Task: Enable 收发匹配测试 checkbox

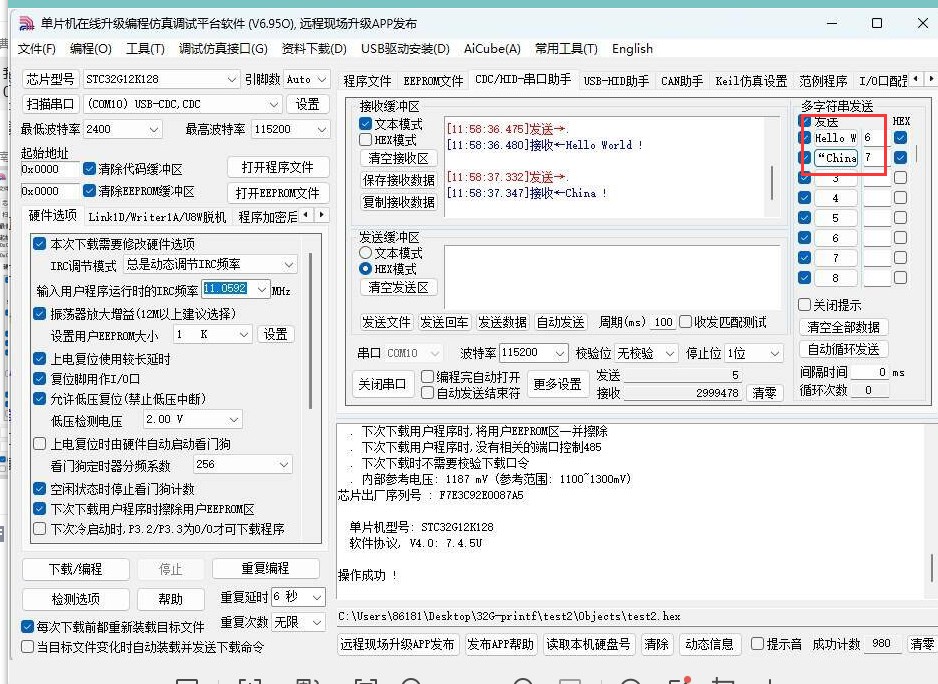Action: (x=686, y=322)
